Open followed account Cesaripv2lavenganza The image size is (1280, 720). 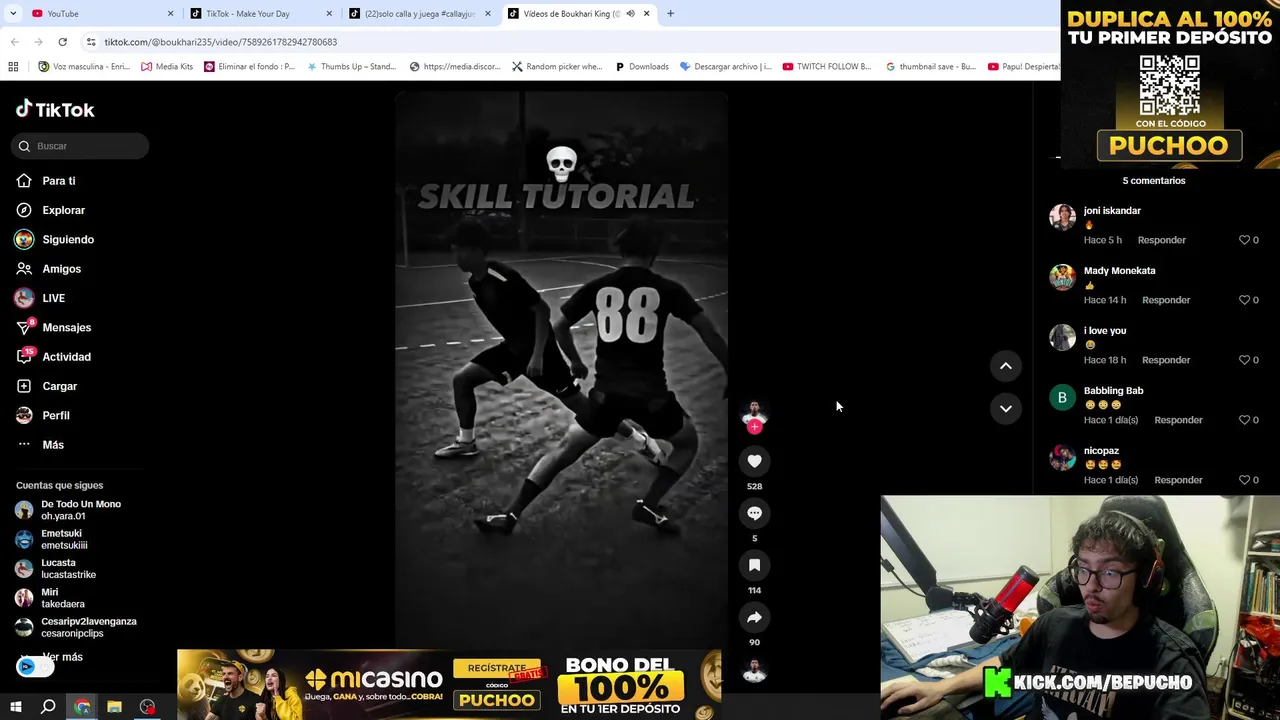pos(76,627)
